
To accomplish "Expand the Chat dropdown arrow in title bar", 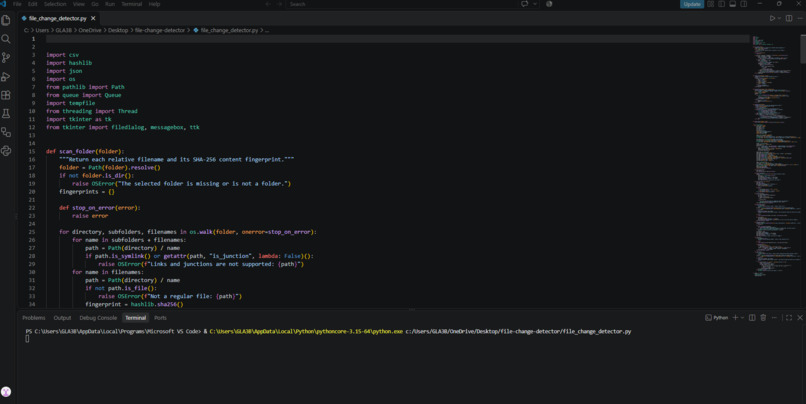I will pos(535,4).
